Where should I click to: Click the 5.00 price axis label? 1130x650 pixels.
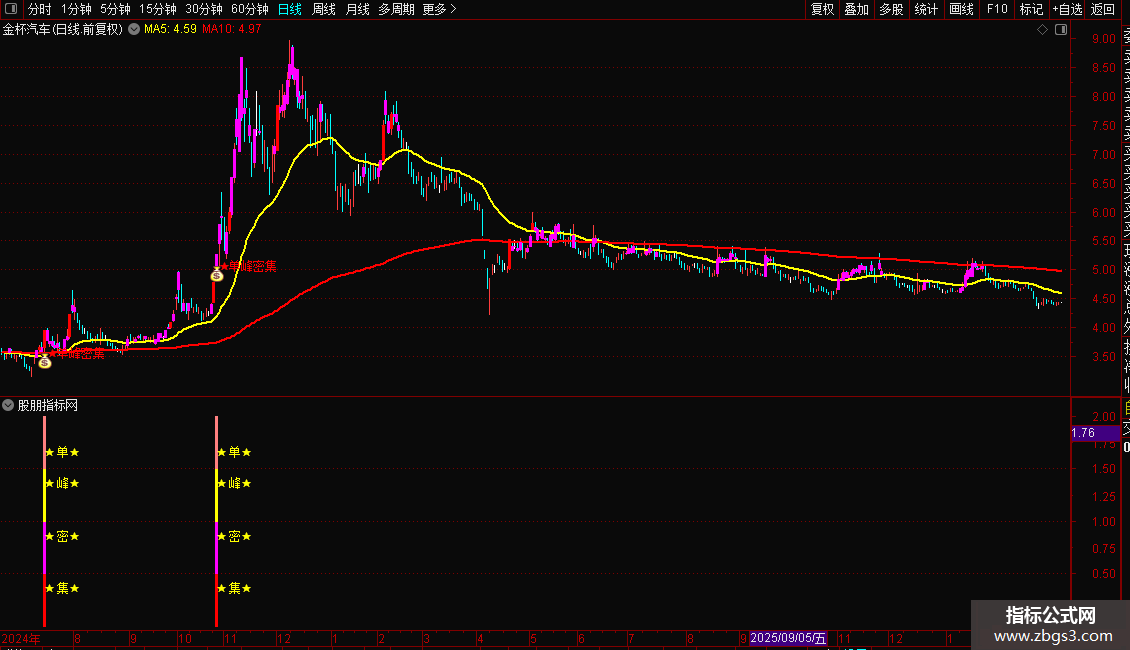click(1103, 270)
